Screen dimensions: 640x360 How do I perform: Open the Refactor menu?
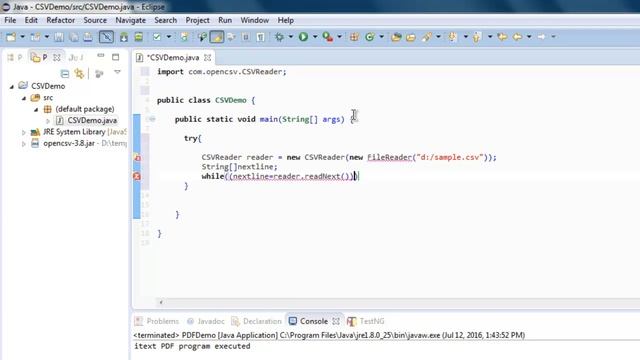pyautogui.click(x=60, y=20)
